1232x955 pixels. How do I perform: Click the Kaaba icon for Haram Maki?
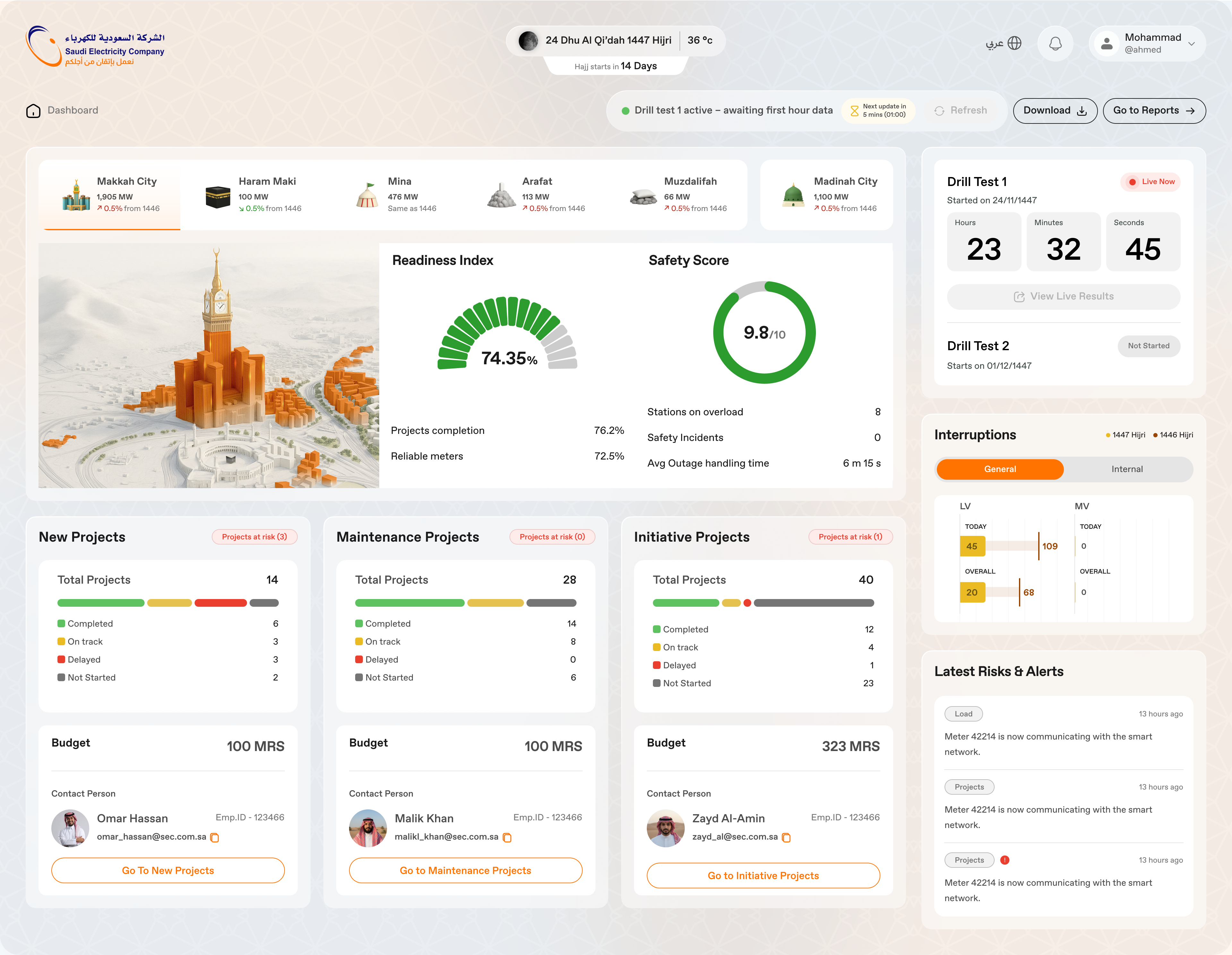[x=218, y=197]
